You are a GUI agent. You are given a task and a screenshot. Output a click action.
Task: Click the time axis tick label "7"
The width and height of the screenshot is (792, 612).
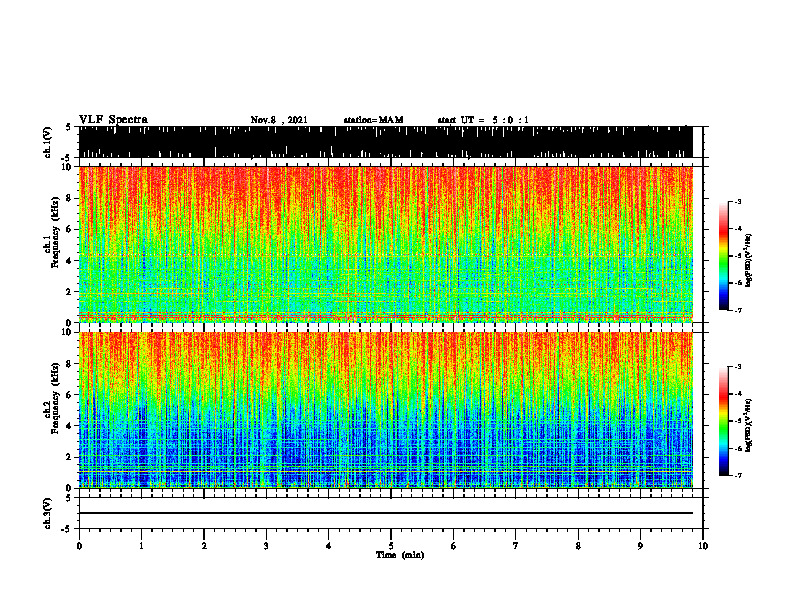[x=516, y=546]
